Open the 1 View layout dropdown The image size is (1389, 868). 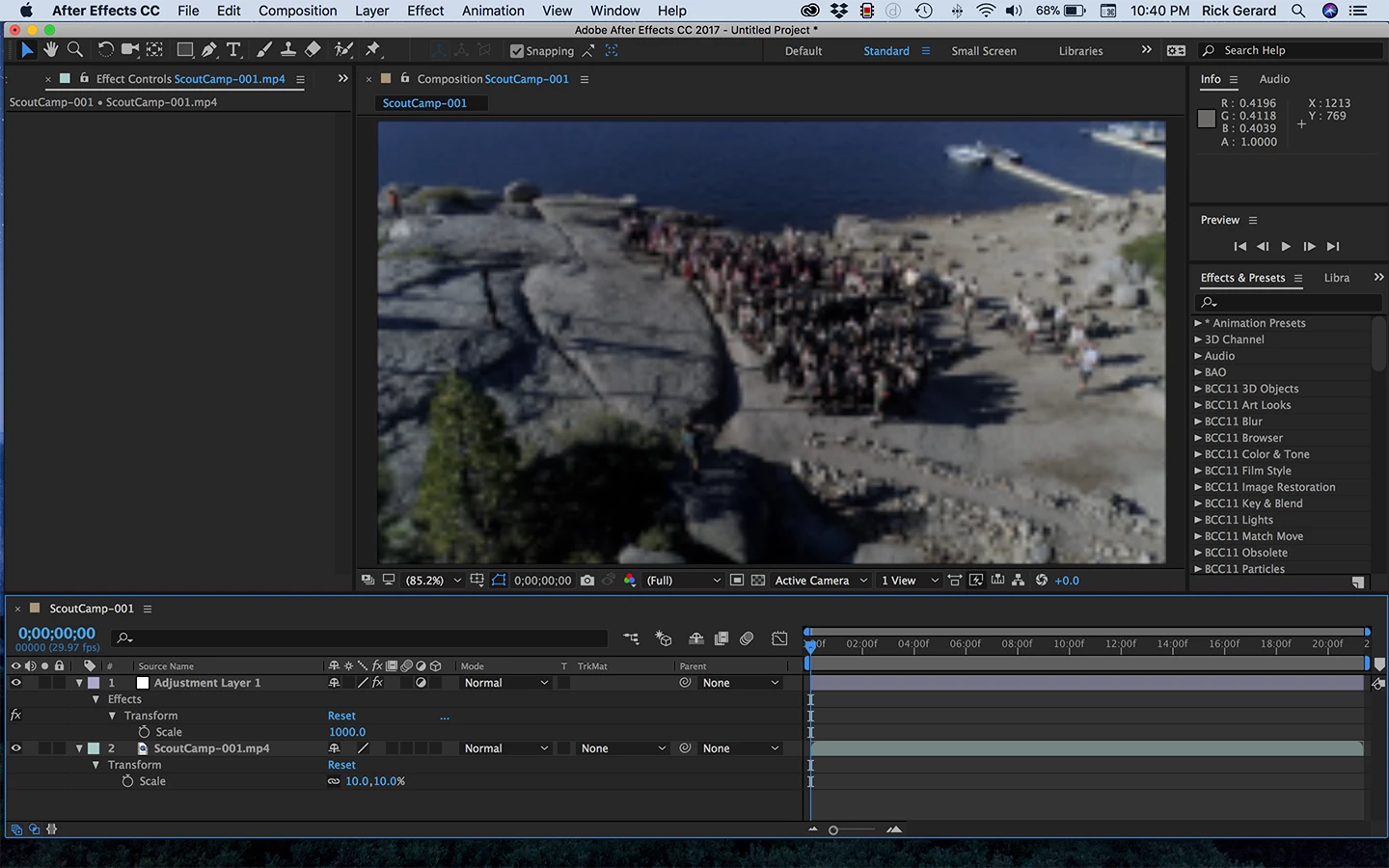tap(910, 581)
